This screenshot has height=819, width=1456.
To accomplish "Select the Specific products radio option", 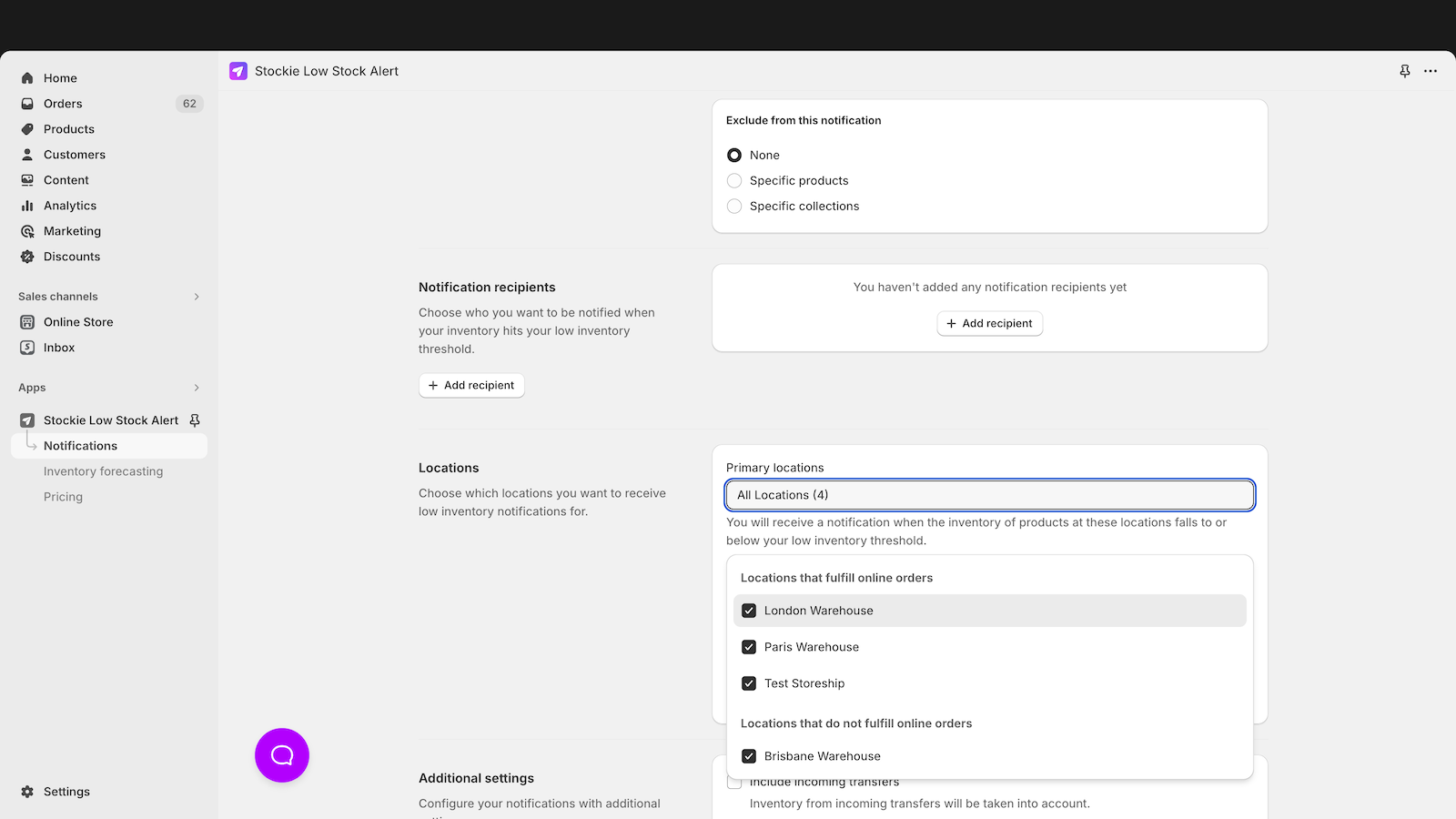I will [734, 180].
